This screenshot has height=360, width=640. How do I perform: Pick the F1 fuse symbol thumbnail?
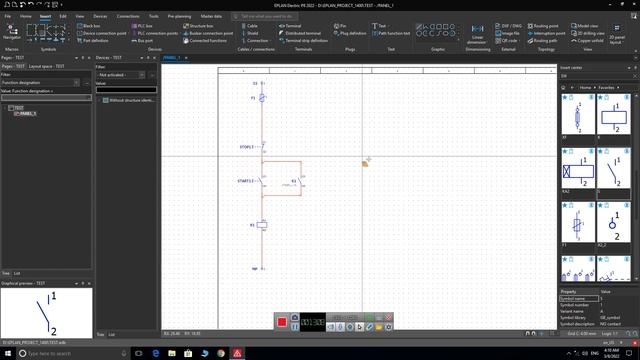(578, 222)
